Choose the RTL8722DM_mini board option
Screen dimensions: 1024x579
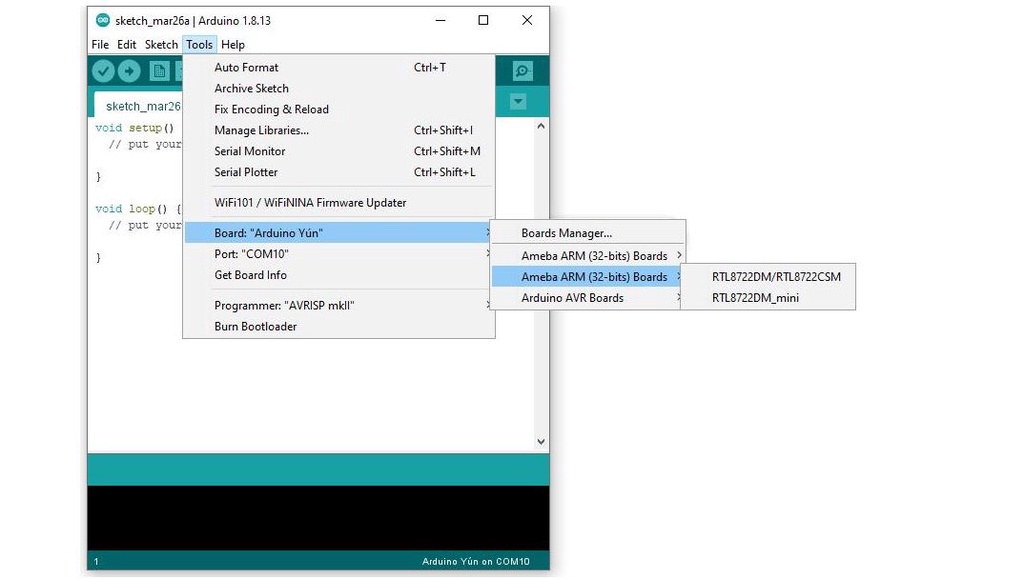[x=755, y=298]
